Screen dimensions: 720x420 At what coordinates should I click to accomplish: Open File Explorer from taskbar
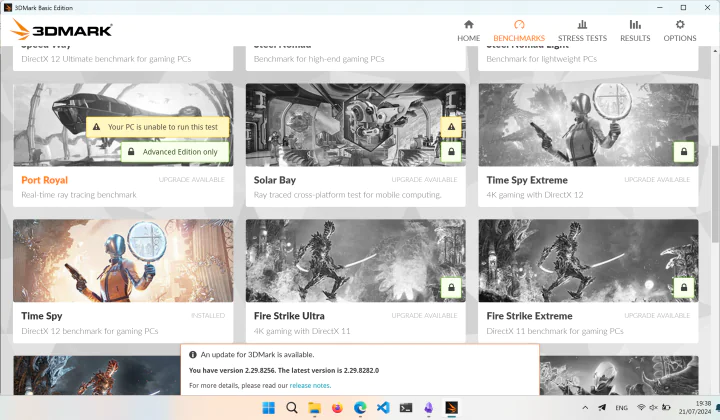[x=315, y=408]
